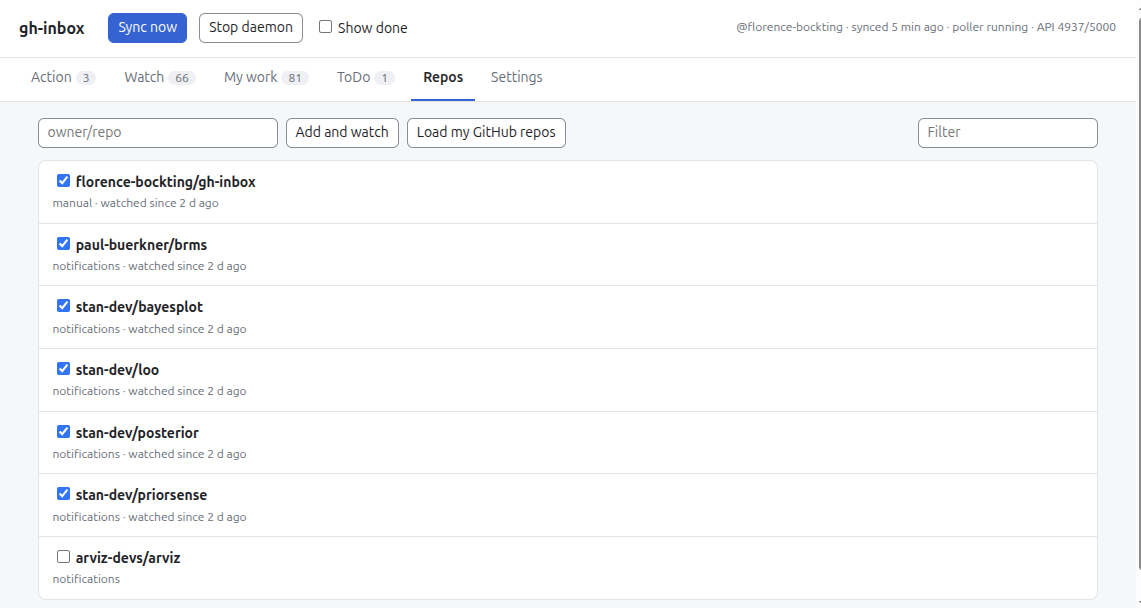Viewport: 1141px width, 608px height.
Task: Go to the ToDo tab
Action: (365, 77)
